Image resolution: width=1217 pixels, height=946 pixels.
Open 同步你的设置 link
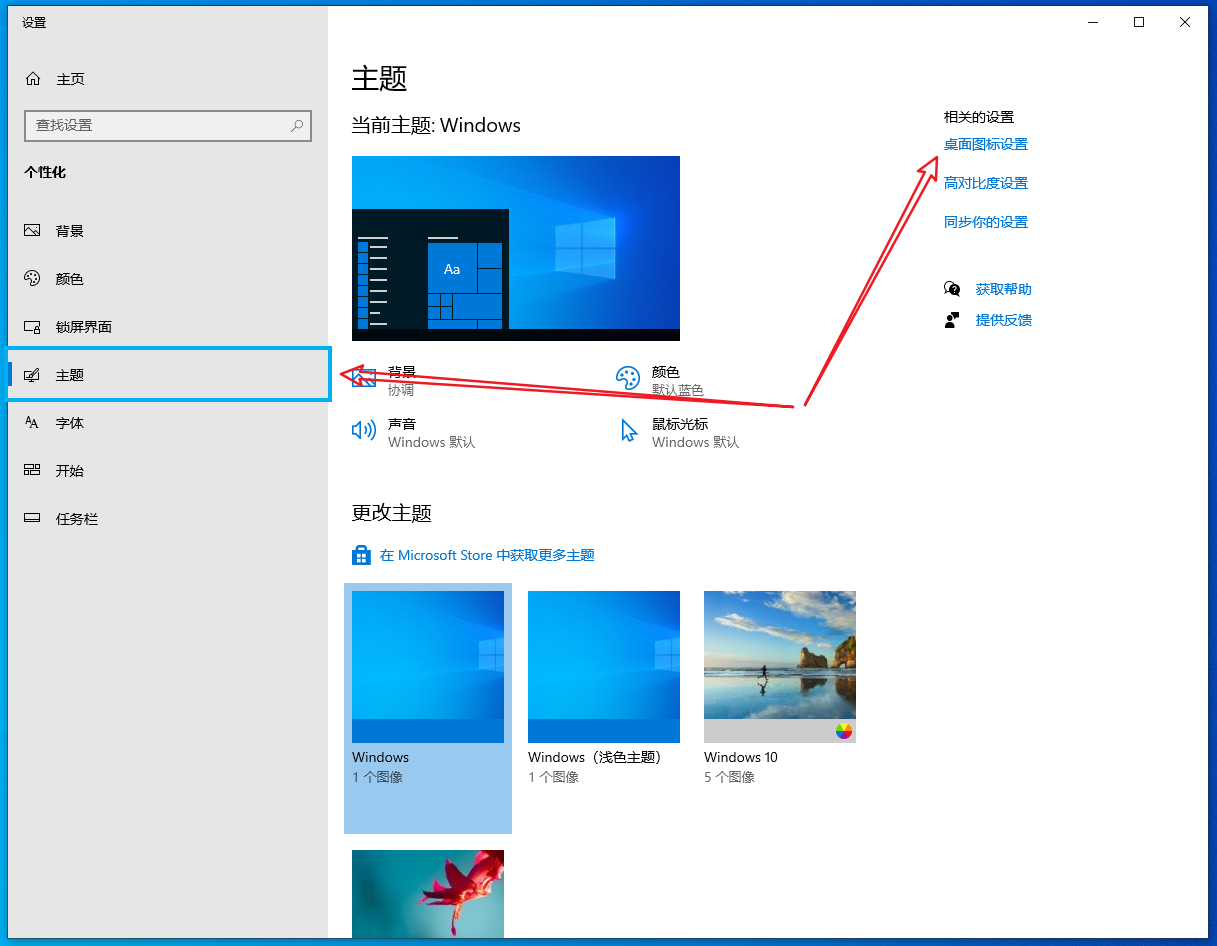click(x=986, y=222)
